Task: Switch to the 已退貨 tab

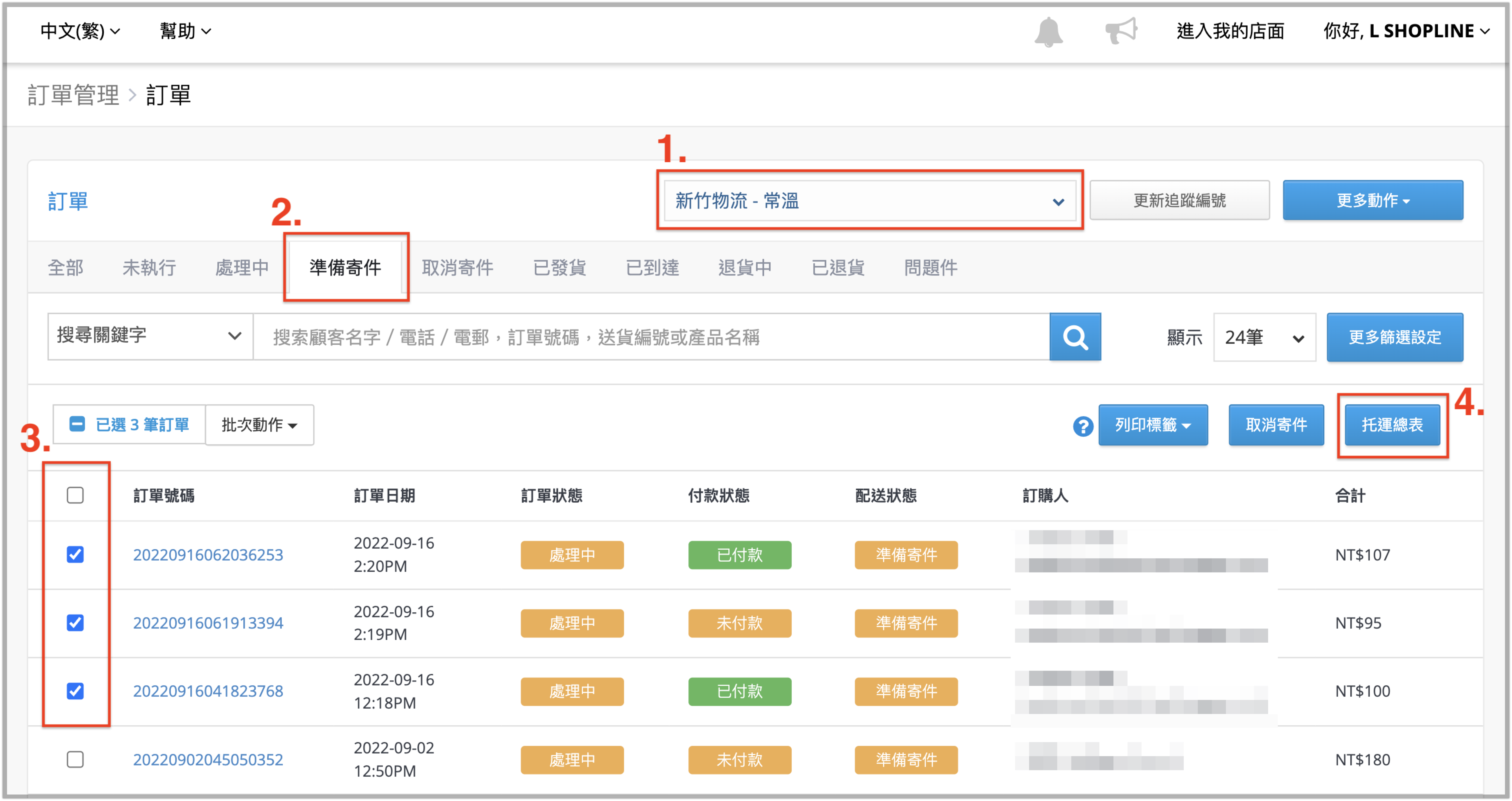Action: (x=838, y=268)
